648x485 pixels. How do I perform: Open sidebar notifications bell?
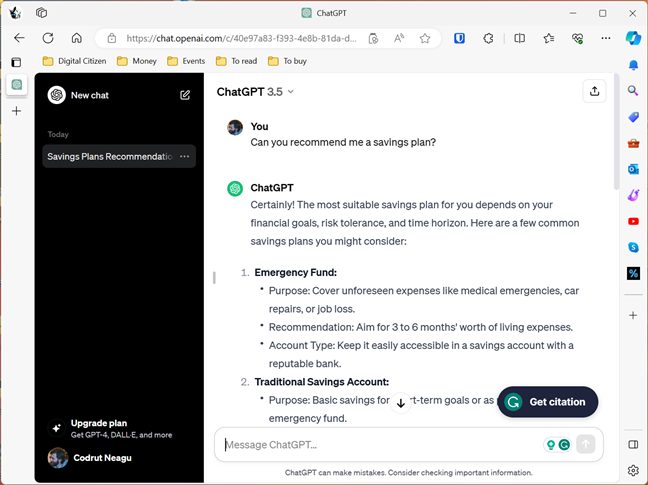(633, 65)
